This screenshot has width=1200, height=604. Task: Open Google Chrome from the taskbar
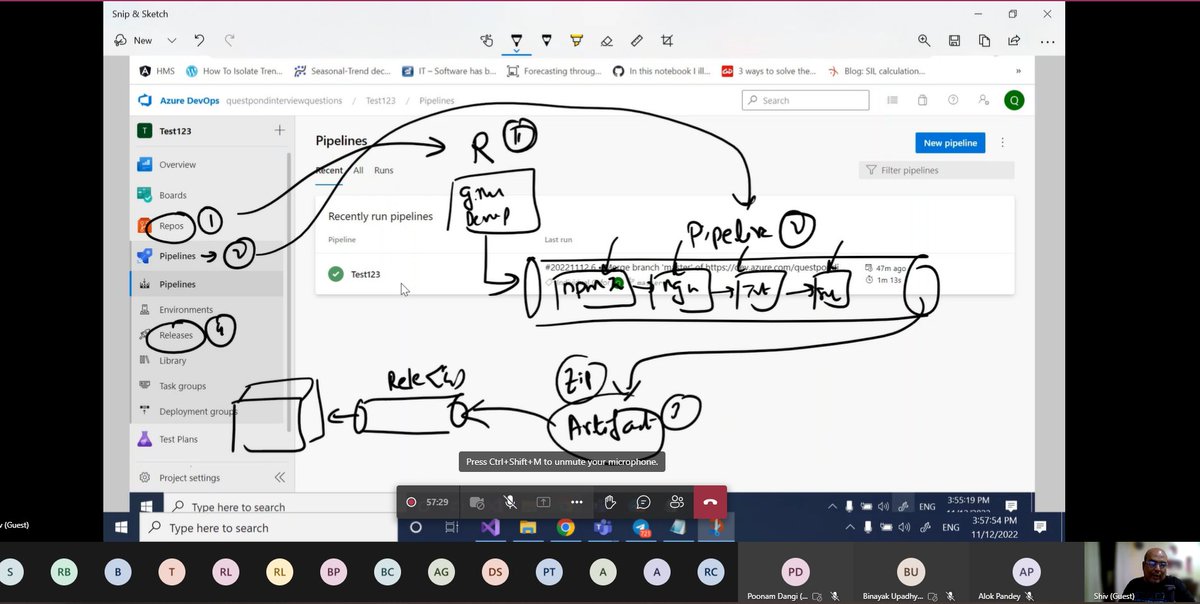point(565,527)
